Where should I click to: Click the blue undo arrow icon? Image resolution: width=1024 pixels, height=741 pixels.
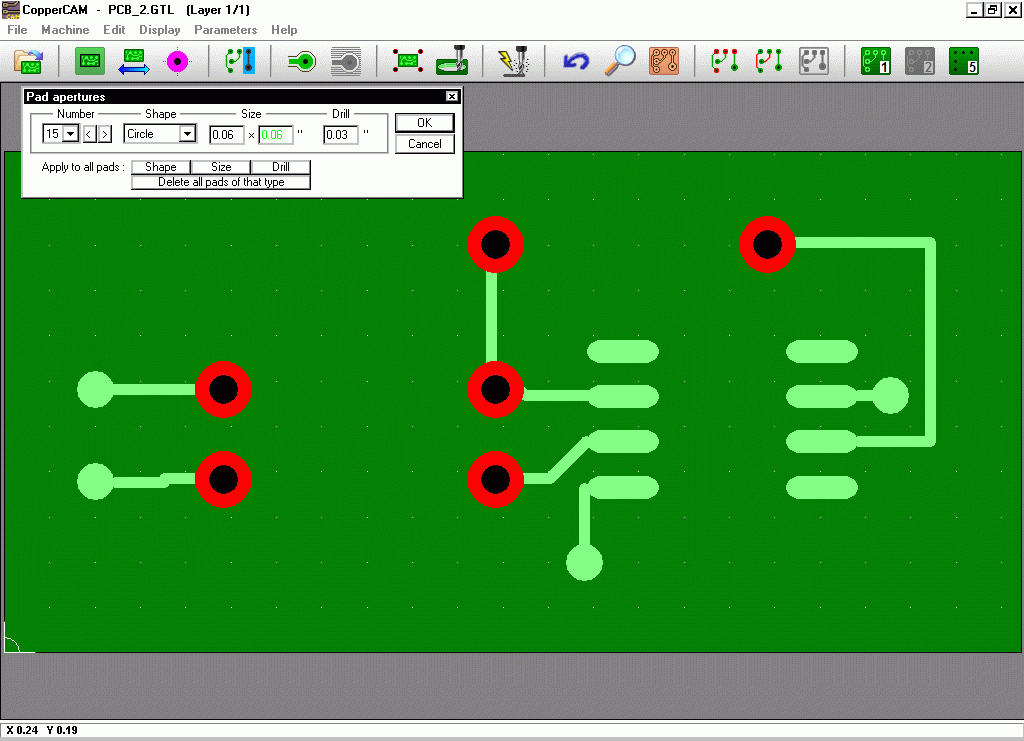click(x=575, y=61)
